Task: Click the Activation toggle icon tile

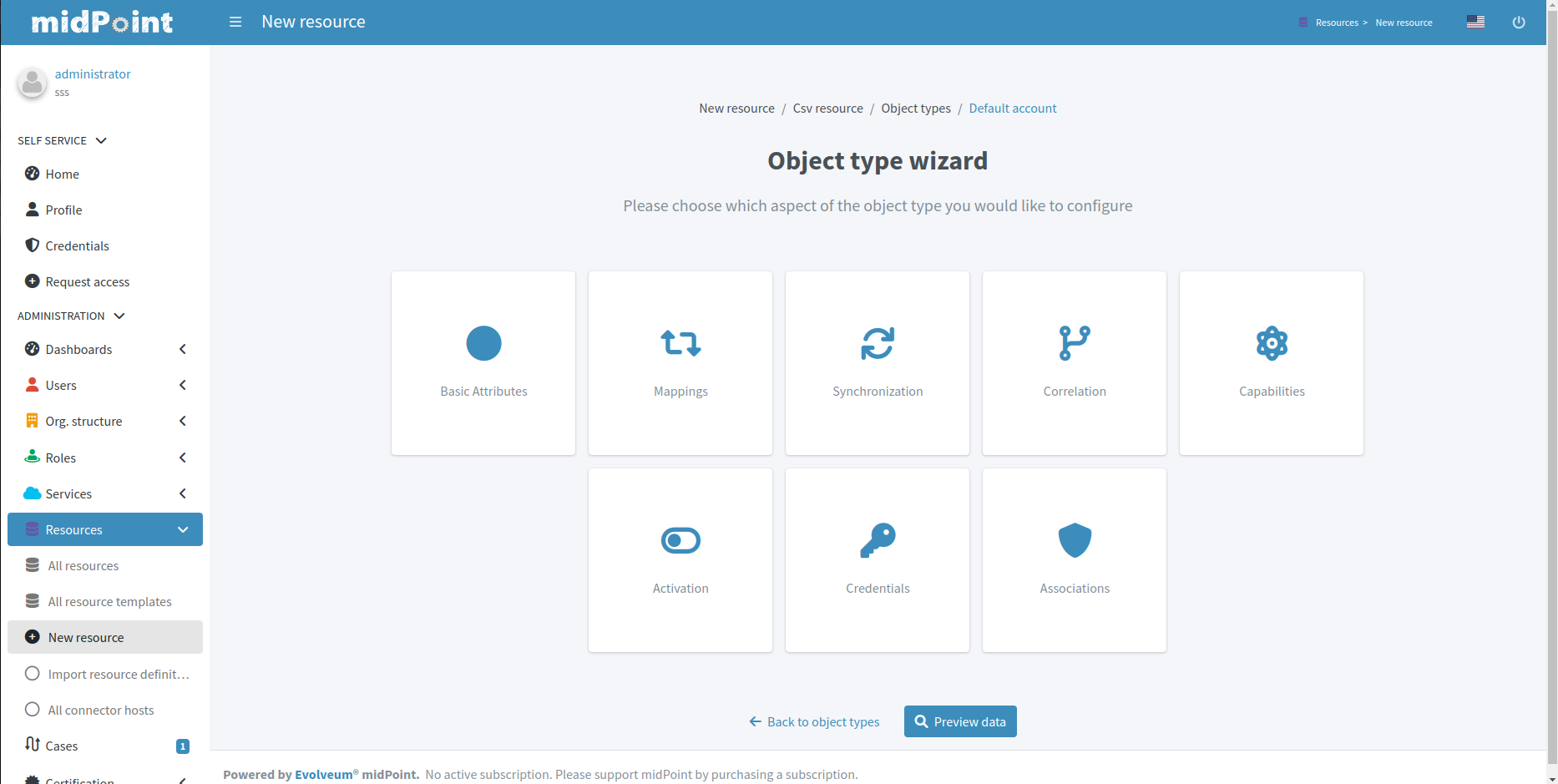Action: tap(680, 540)
